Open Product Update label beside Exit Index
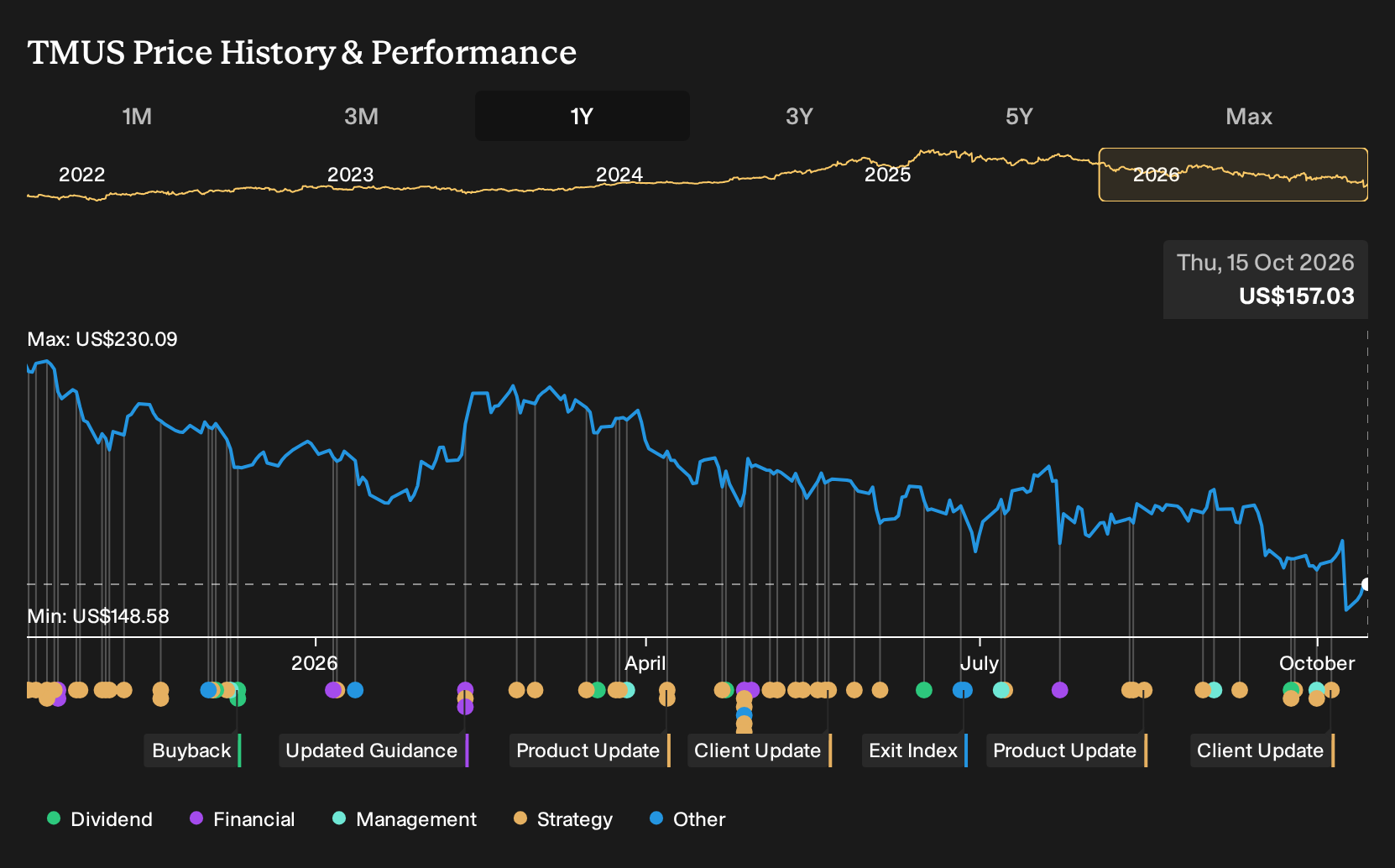 click(1067, 750)
